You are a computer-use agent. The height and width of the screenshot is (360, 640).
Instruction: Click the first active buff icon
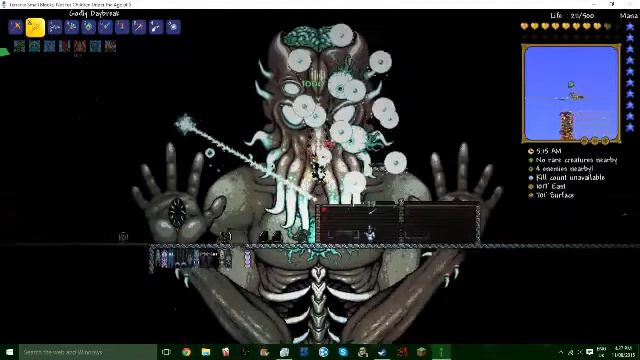(x=19, y=46)
